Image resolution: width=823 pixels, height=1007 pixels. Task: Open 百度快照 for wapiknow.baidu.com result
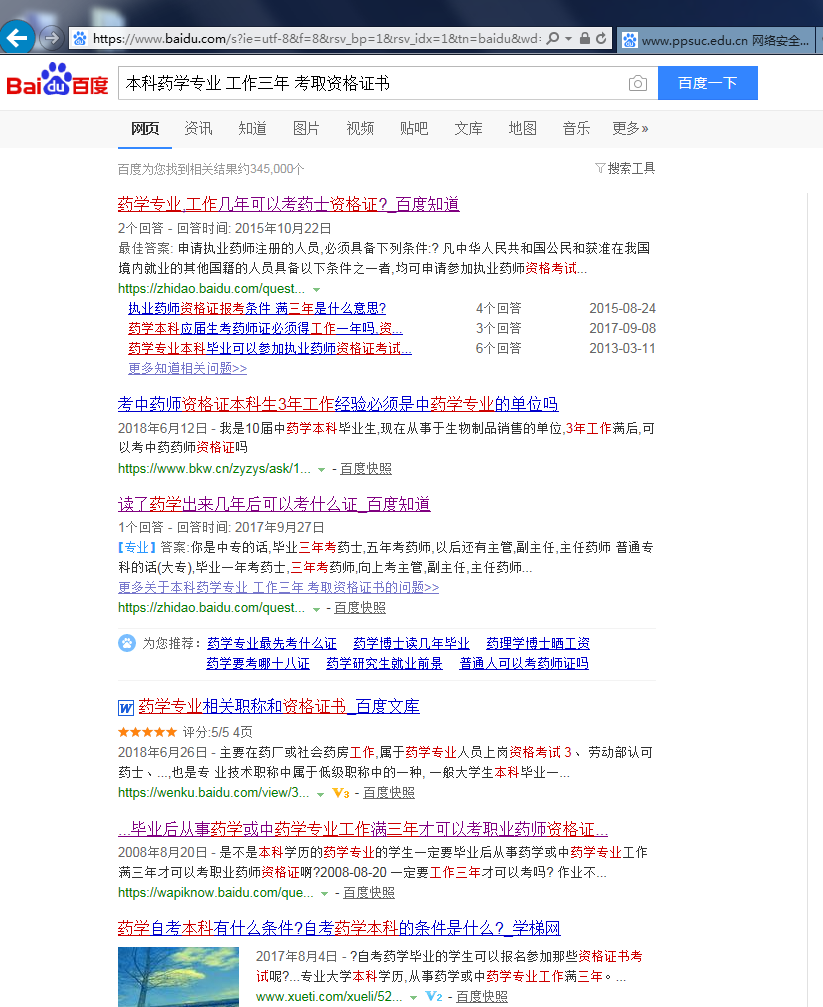369,893
